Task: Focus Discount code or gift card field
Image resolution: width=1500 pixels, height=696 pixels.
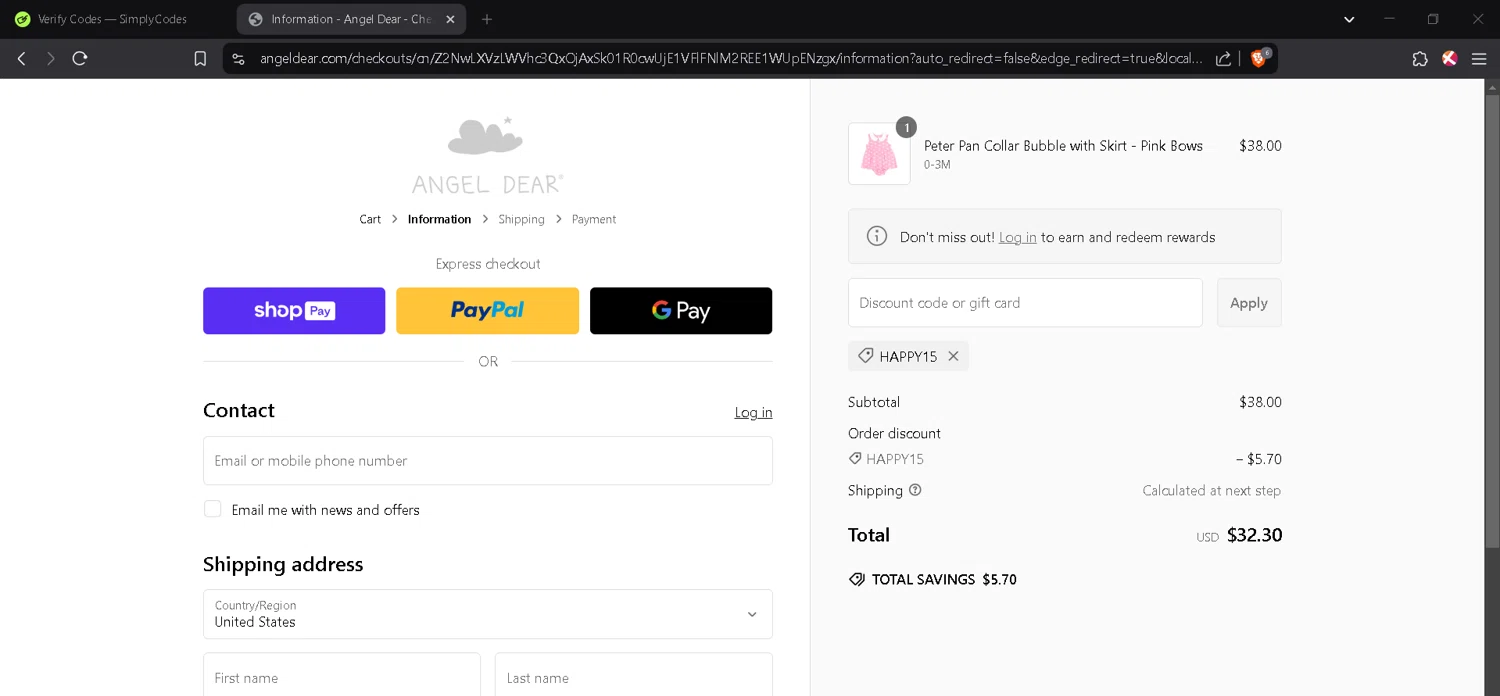Action: point(1025,303)
